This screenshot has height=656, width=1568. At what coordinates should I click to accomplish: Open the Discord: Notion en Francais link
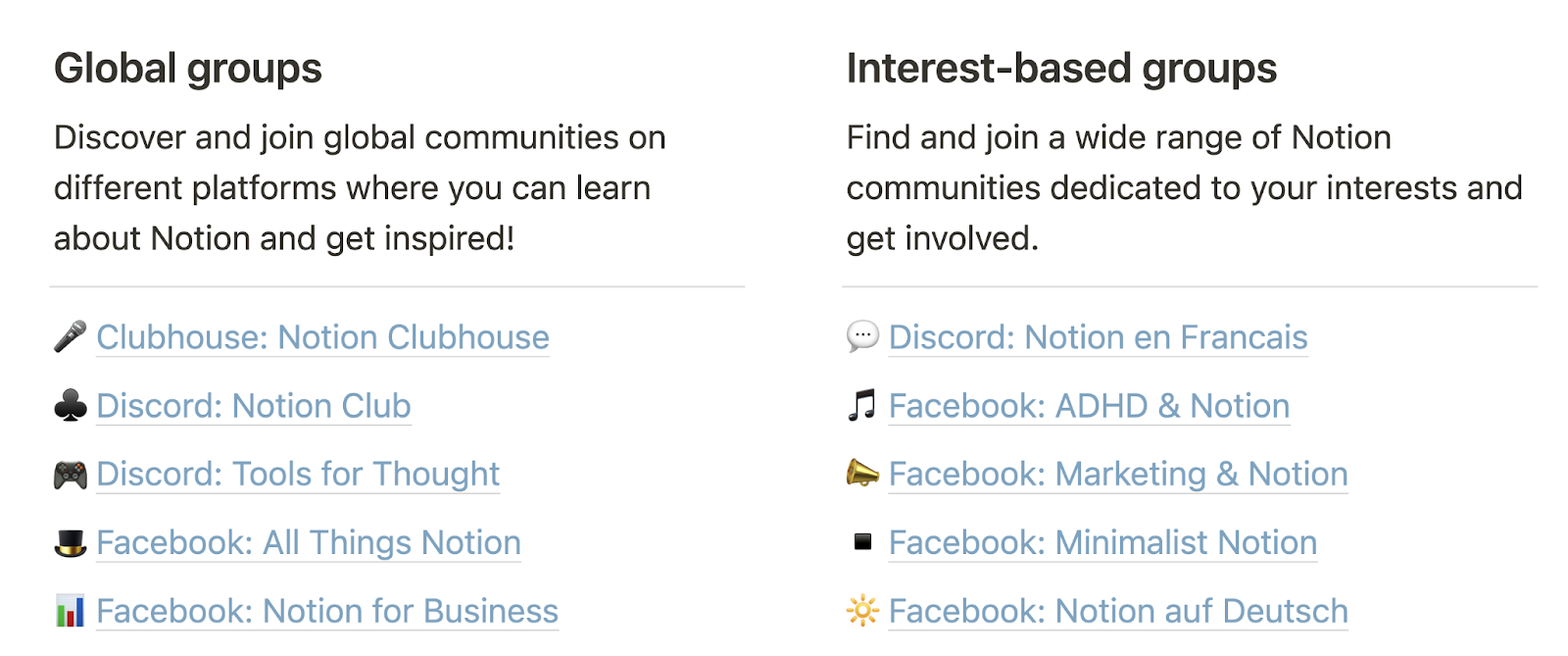coord(1097,337)
